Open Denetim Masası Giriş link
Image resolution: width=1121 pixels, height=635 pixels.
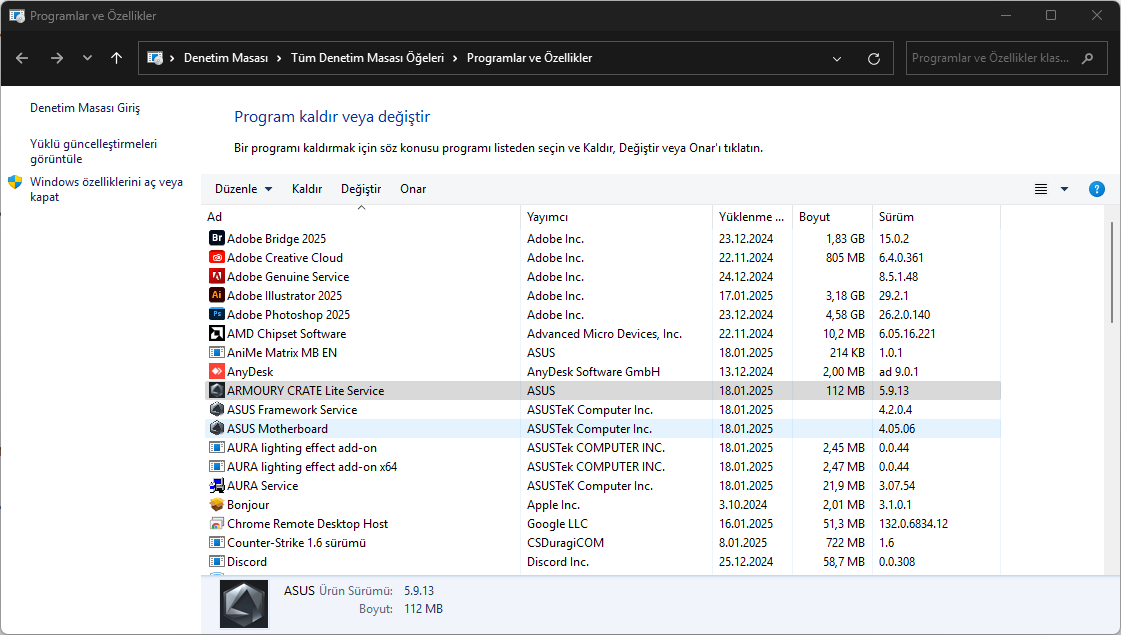tap(85, 108)
